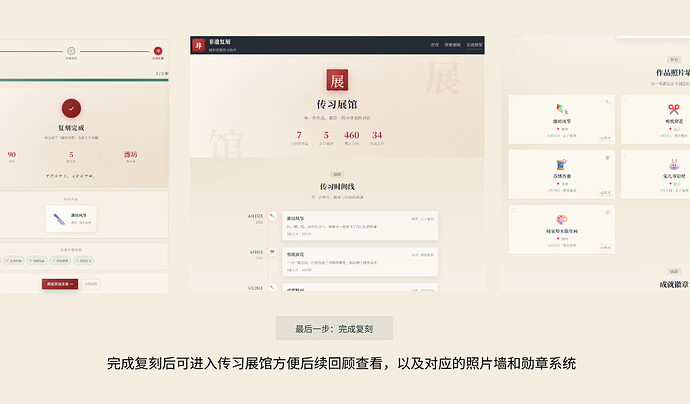Open the 首页 nav item in header

click(x=434, y=45)
